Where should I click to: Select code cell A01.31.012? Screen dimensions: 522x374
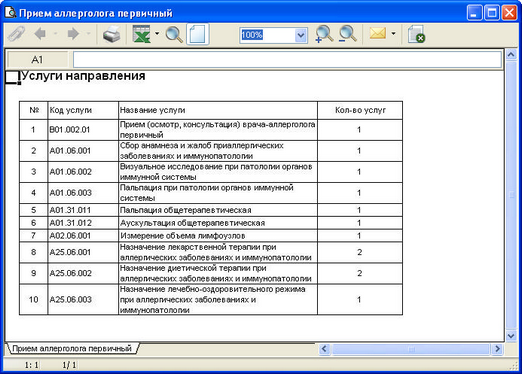point(83,223)
